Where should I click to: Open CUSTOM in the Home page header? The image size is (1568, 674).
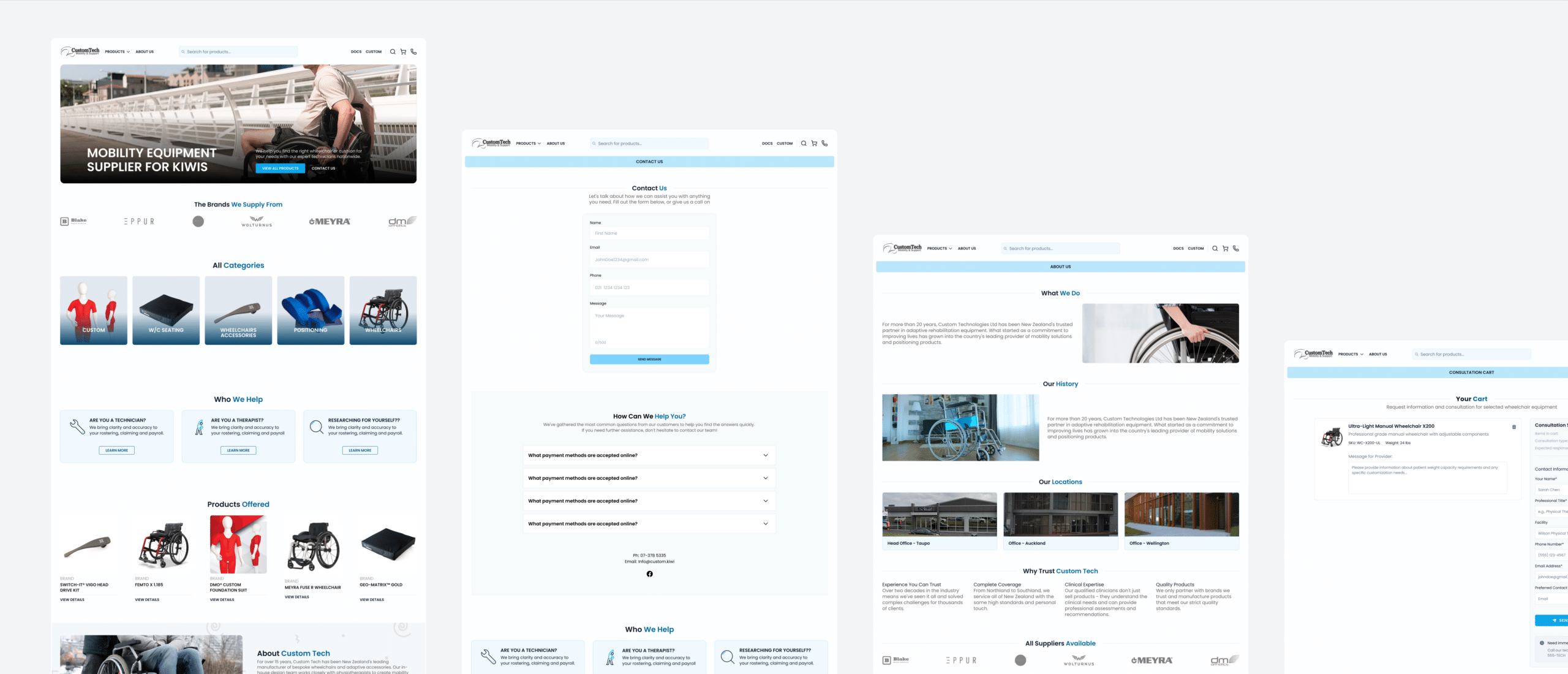pyautogui.click(x=374, y=51)
